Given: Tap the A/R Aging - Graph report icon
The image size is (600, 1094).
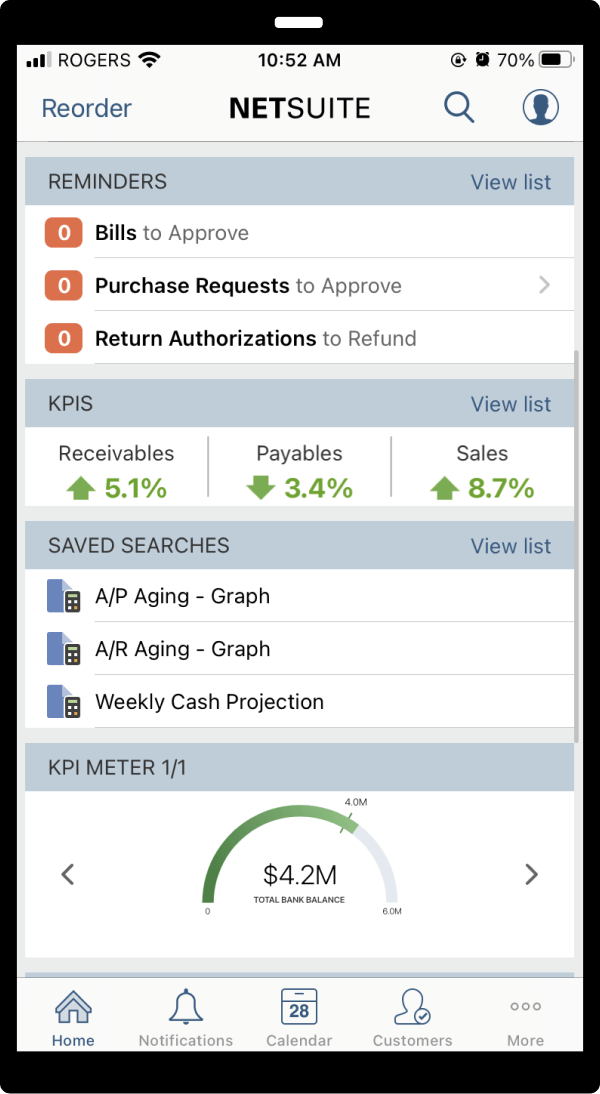Looking at the screenshot, I should [63, 648].
